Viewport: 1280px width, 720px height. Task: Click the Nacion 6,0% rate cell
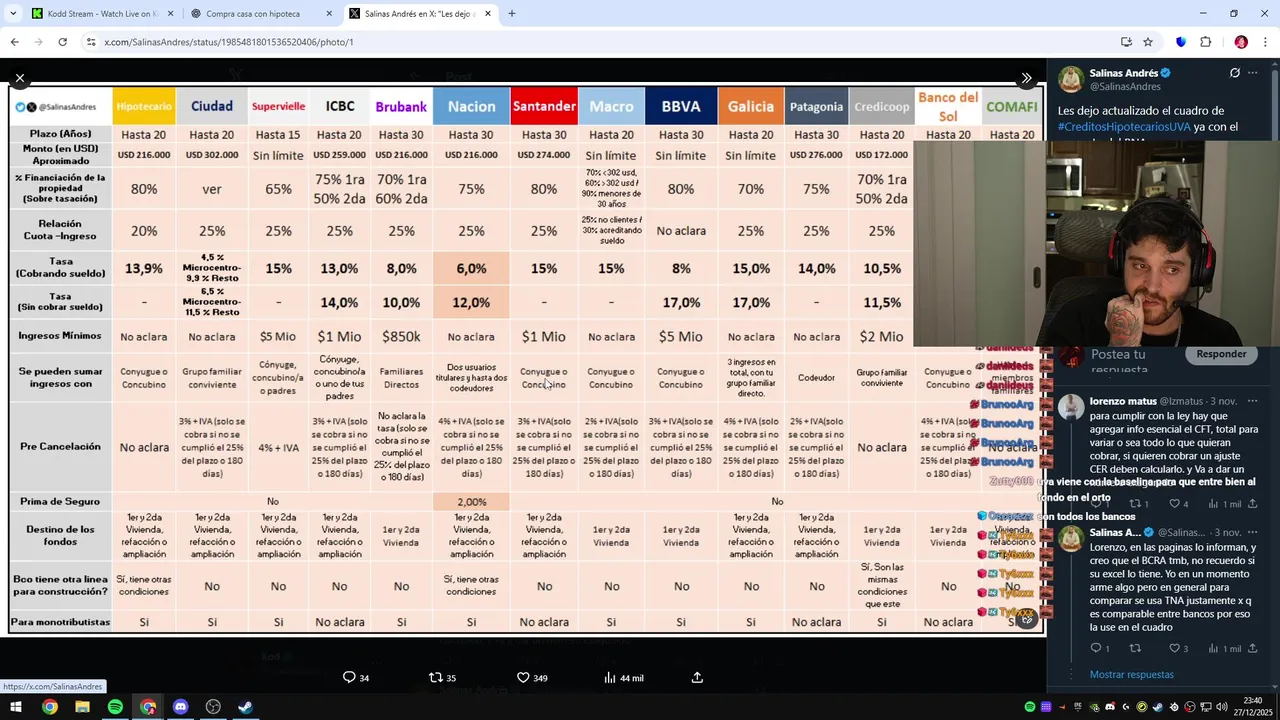471,269
